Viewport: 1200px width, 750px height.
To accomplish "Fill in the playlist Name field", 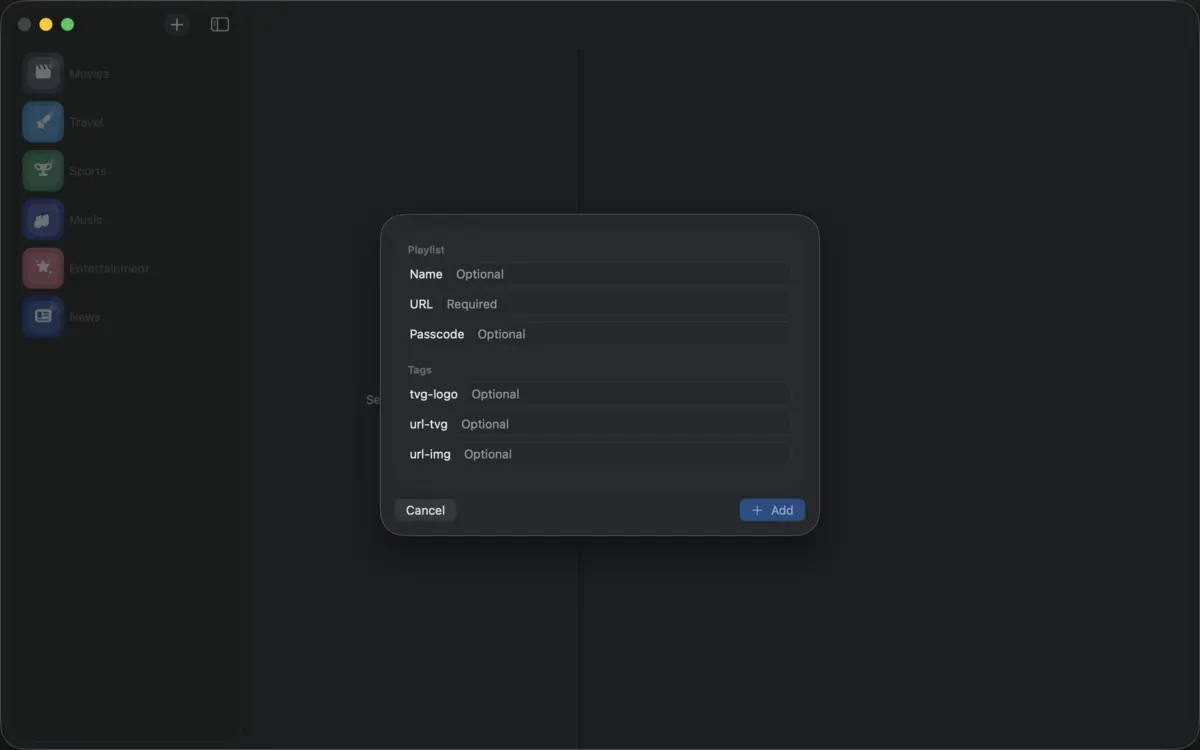I will (x=621, y=274).
